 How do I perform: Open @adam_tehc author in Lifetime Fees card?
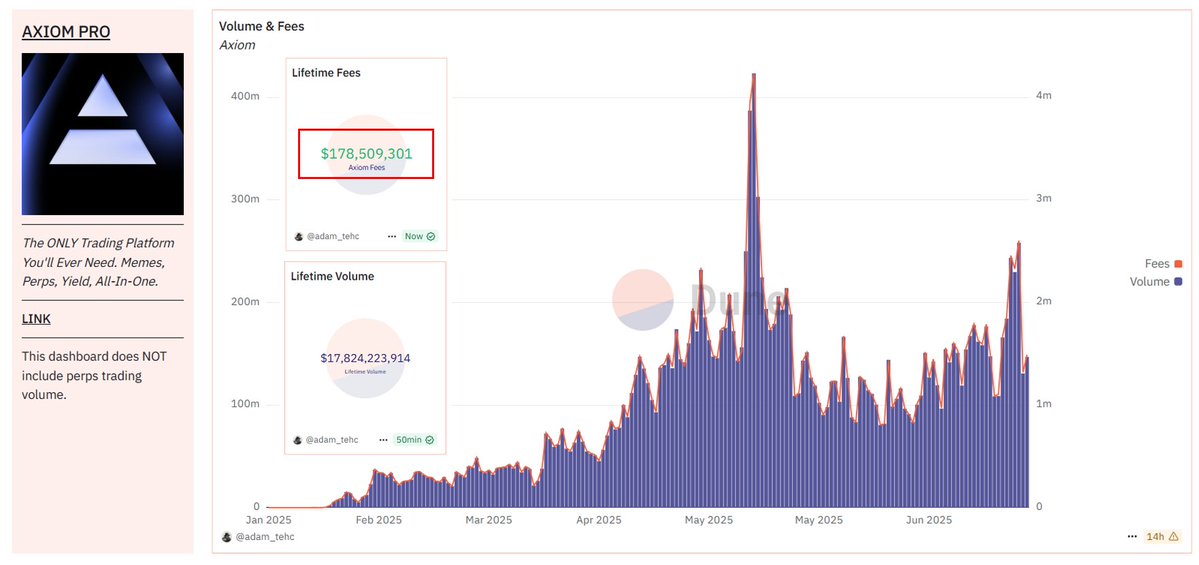[x=333, y=236]
